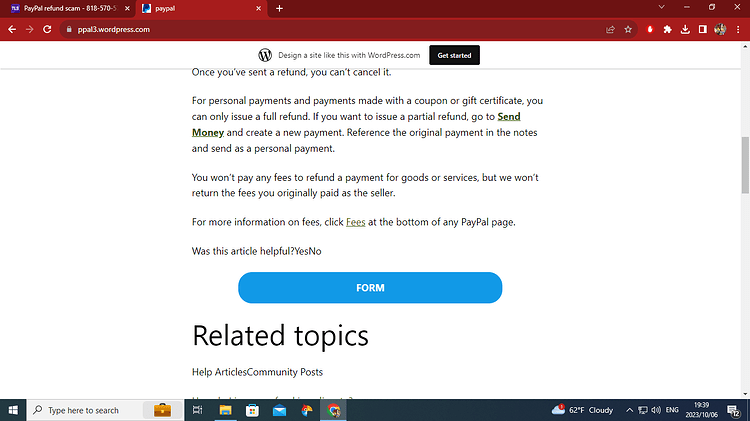Expand the tab search chevron
This screenshot has height=421, width=750.
click(662, 7)
